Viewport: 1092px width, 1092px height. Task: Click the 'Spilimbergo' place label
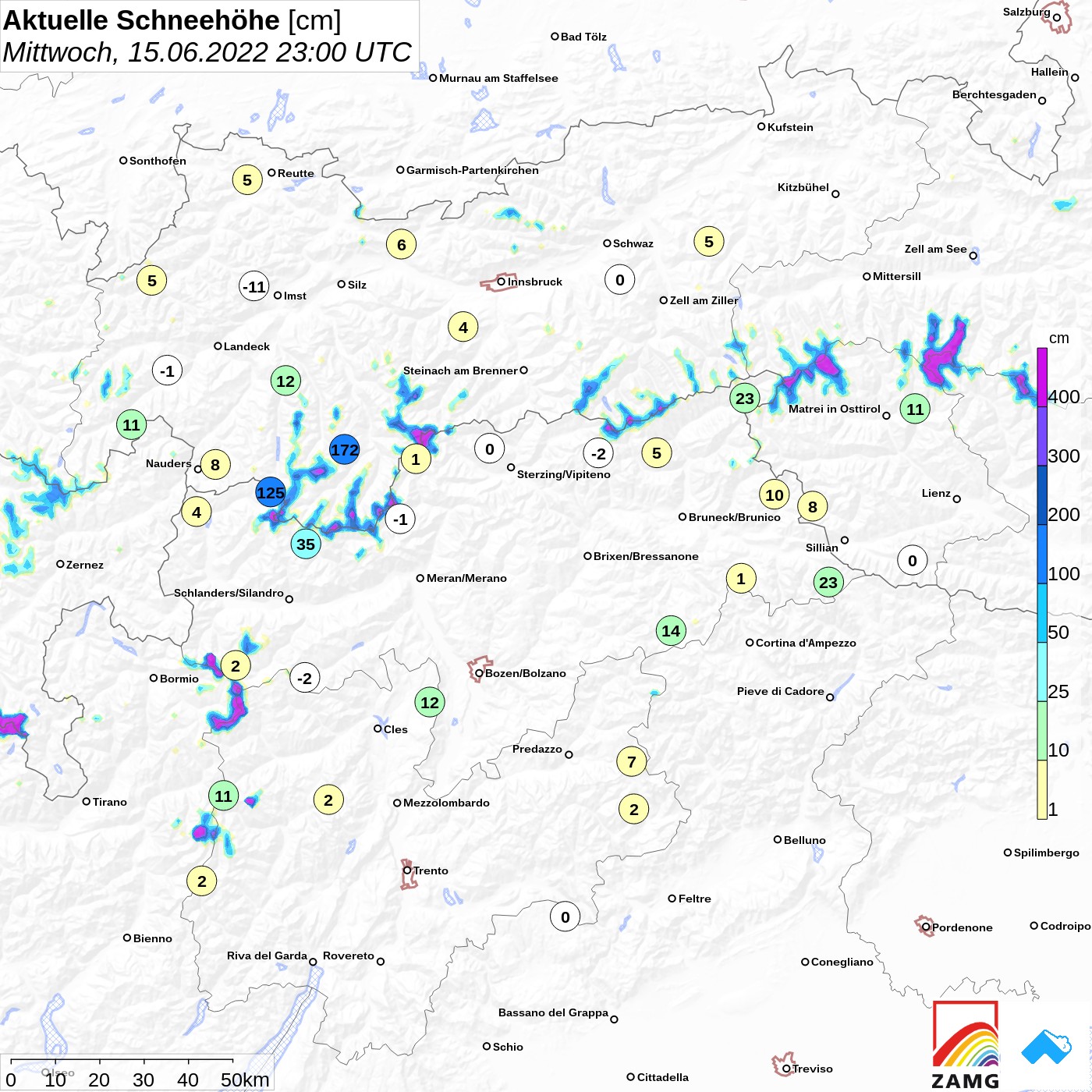click(1047, 853)
